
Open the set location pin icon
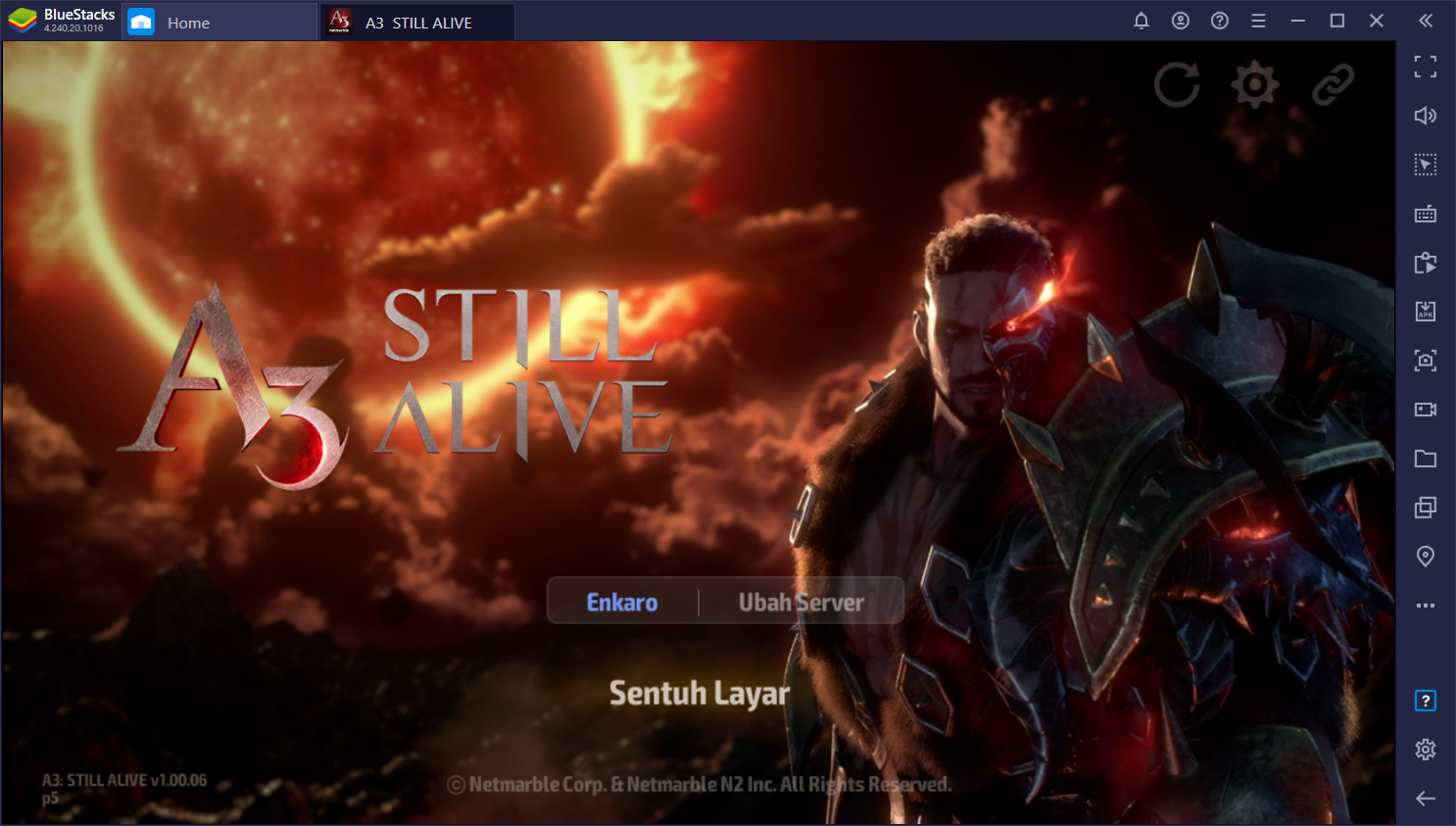(x=1426, y=557)
